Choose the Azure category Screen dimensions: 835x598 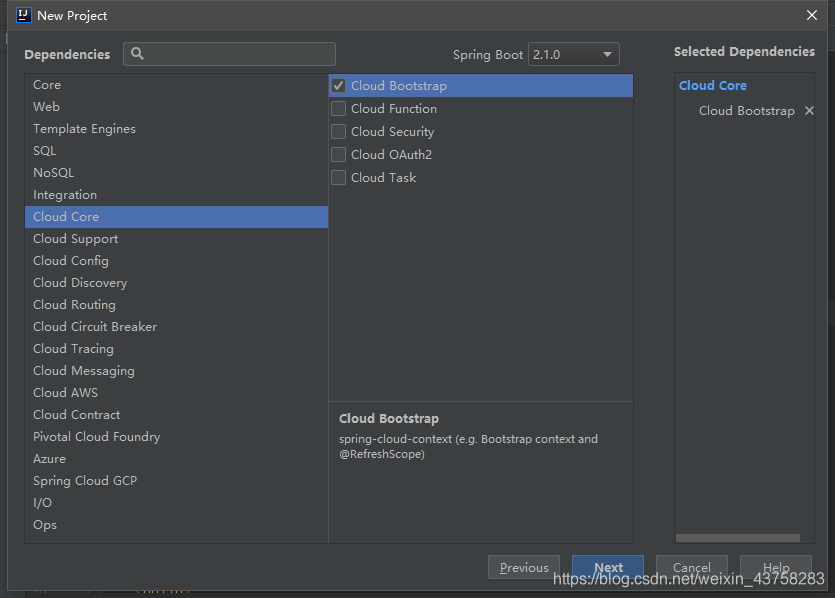[176, 459]
